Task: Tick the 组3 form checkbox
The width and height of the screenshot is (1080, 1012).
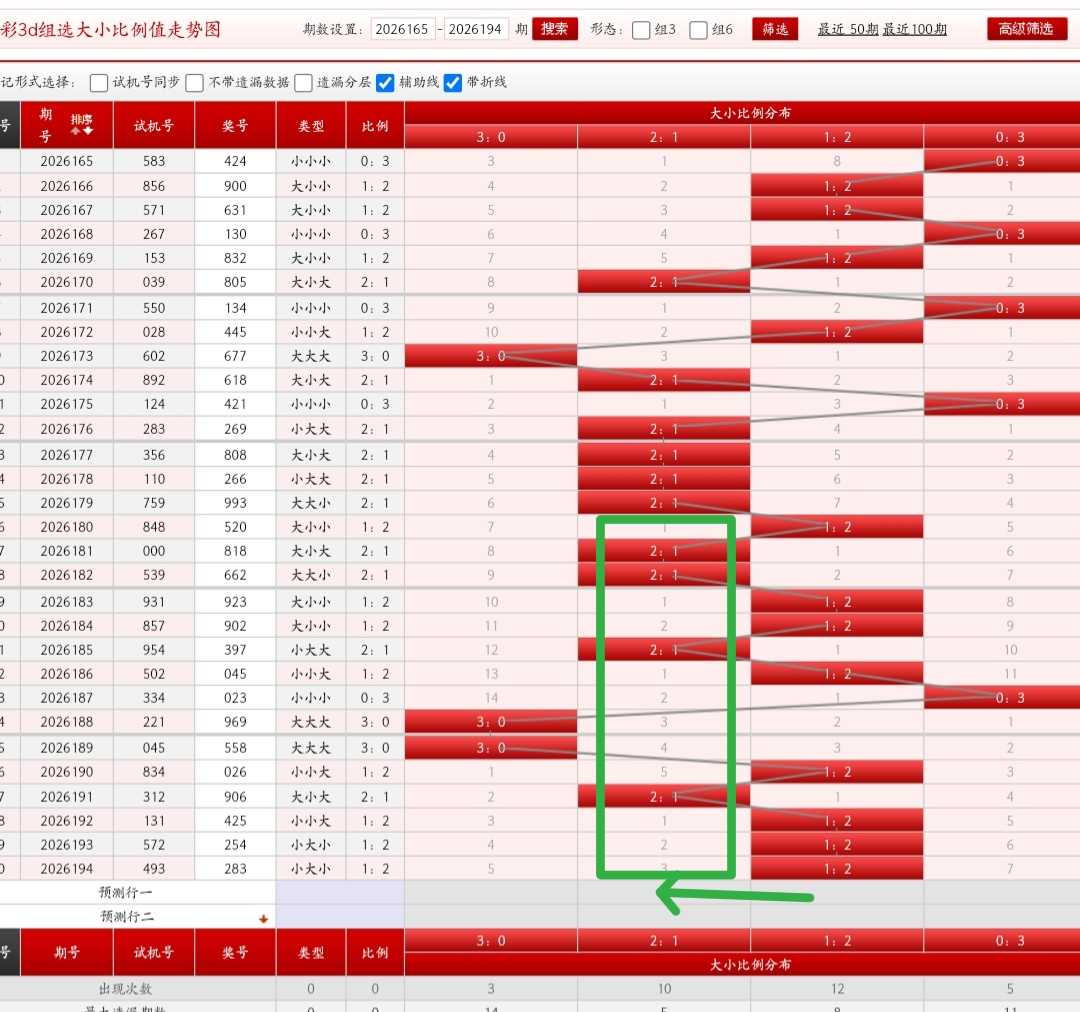Action: [x=641, y=30]
